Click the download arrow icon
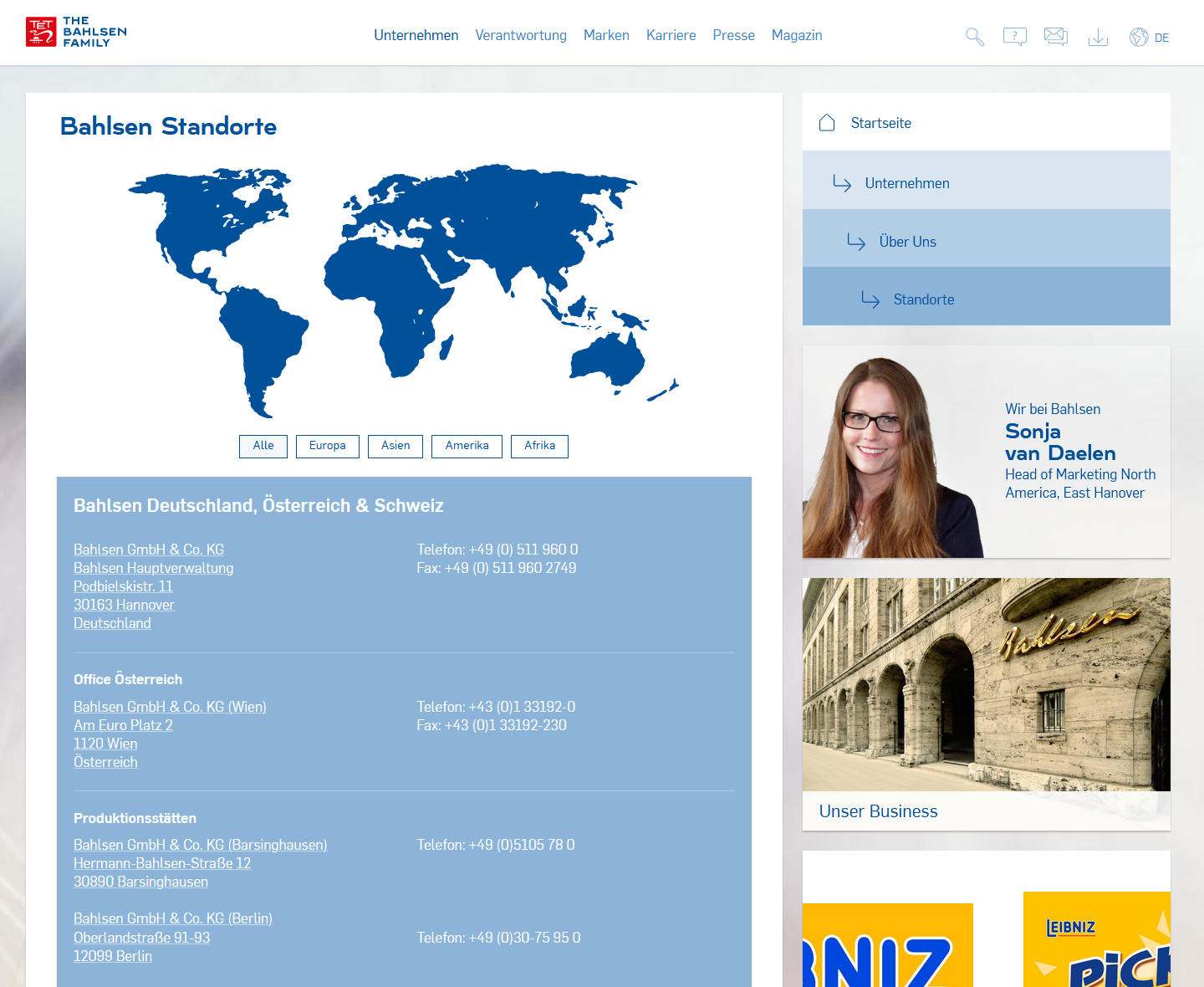The width and height of the screenshot is (1204, 987). (x=1098, y=37)
